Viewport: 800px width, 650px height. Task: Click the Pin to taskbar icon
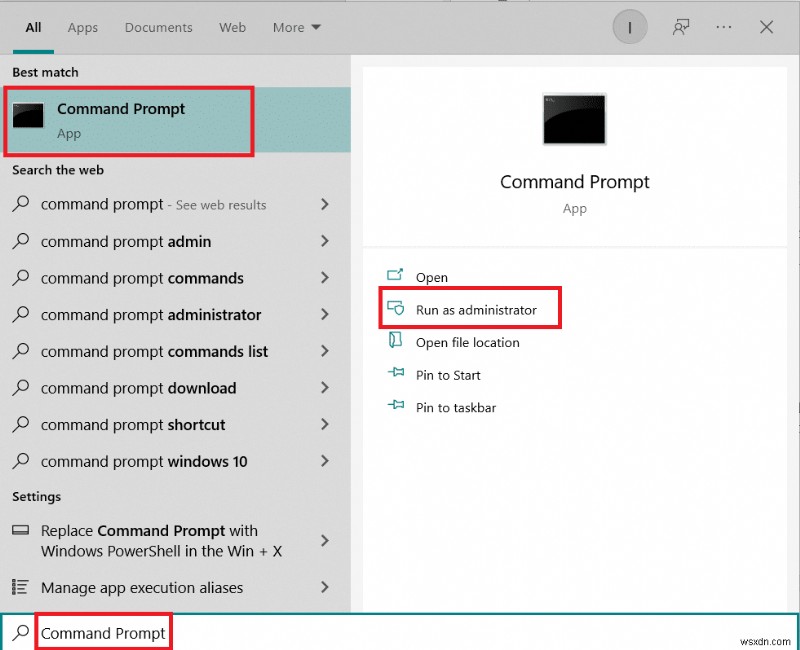(395, 407)
